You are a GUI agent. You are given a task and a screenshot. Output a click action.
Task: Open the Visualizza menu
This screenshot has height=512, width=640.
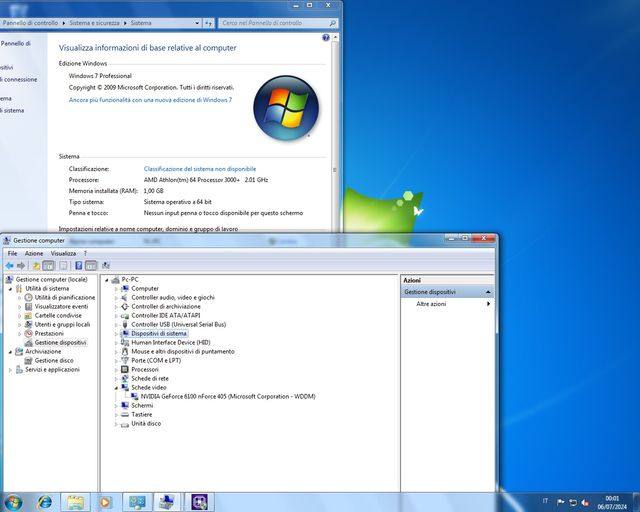pos(63,253)
